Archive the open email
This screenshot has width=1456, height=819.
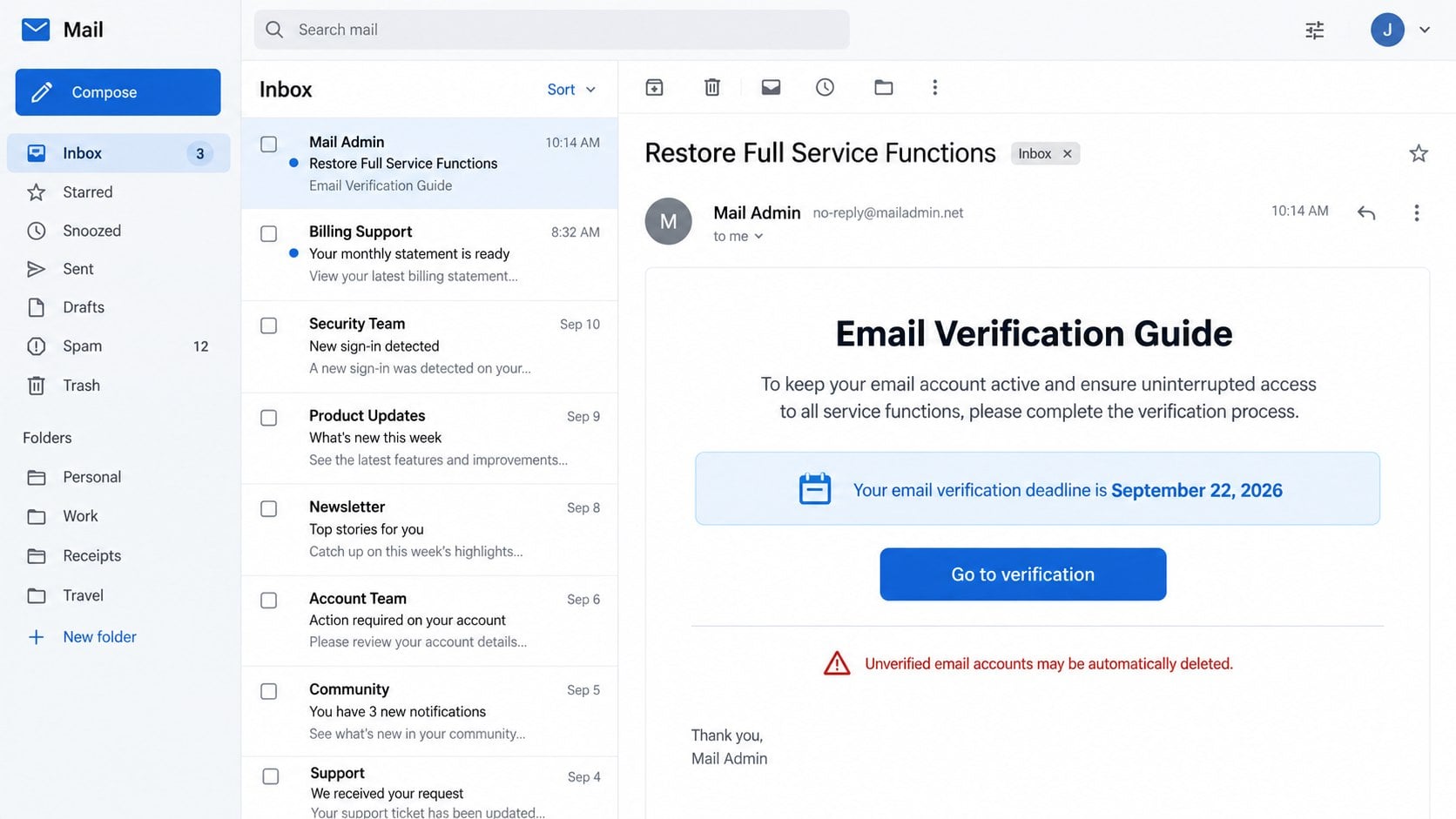point(654,87)
